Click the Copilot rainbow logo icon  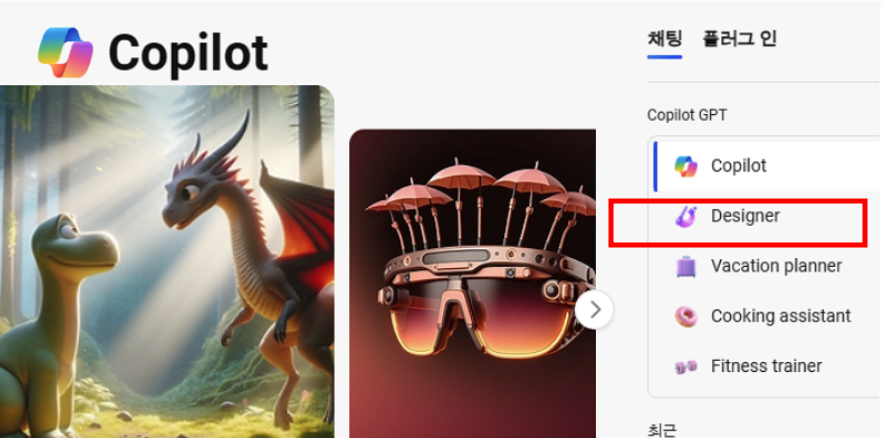(x=65, y=52)
